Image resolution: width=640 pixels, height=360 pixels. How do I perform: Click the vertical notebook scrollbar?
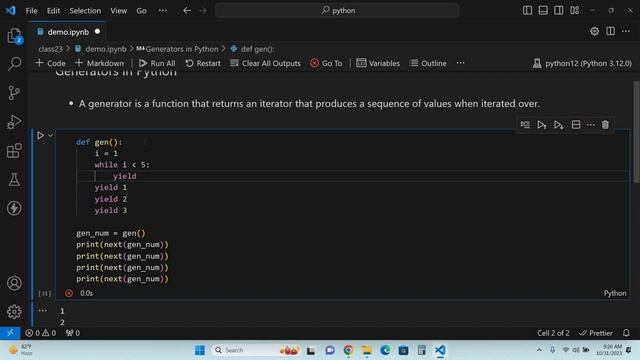point(636,132)
